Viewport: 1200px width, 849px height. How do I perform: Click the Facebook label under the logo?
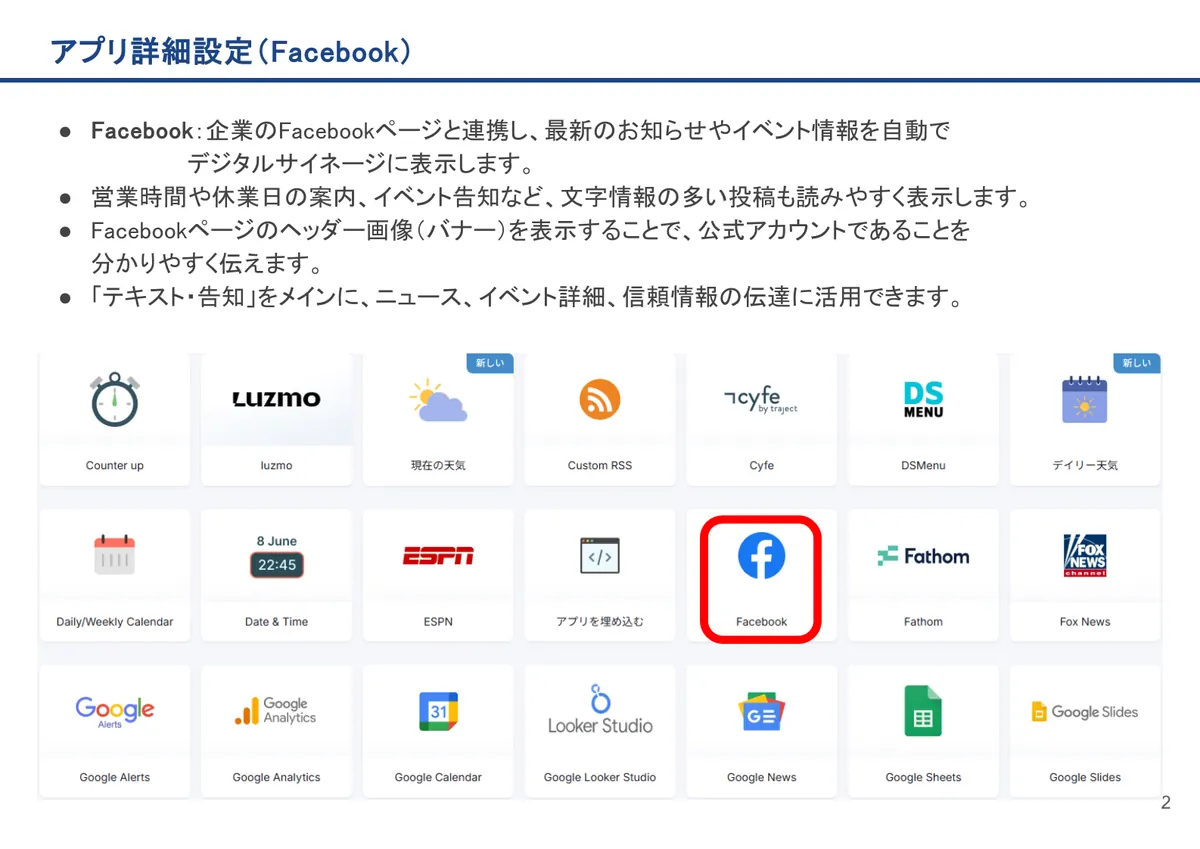click(761, 621)
